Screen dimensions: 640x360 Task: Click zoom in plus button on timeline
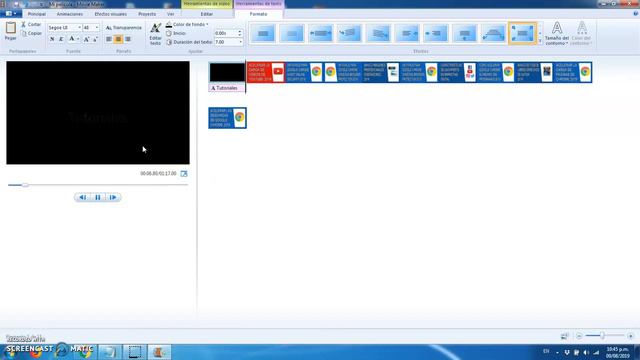coord(631,336)
